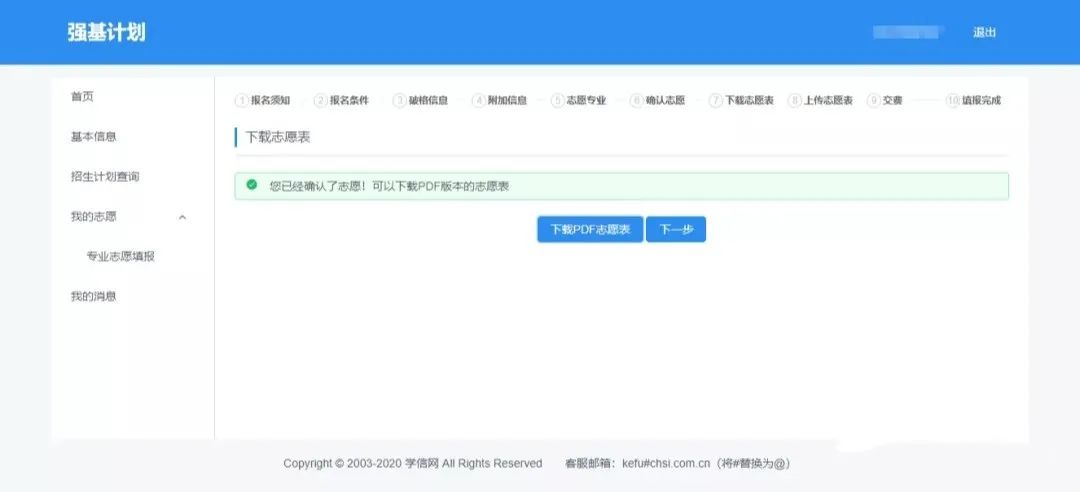Click the green success checkmark icon

click(x=251, y=185)
